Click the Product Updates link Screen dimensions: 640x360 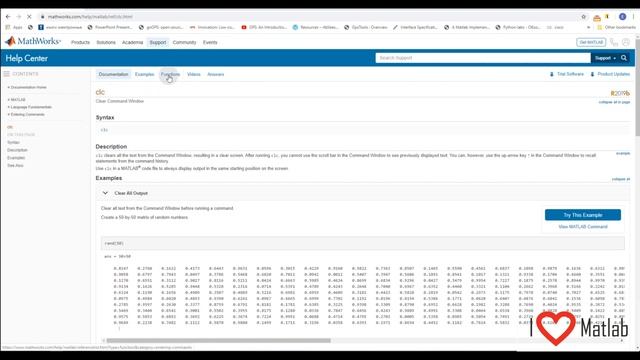[x=610, y=74]
